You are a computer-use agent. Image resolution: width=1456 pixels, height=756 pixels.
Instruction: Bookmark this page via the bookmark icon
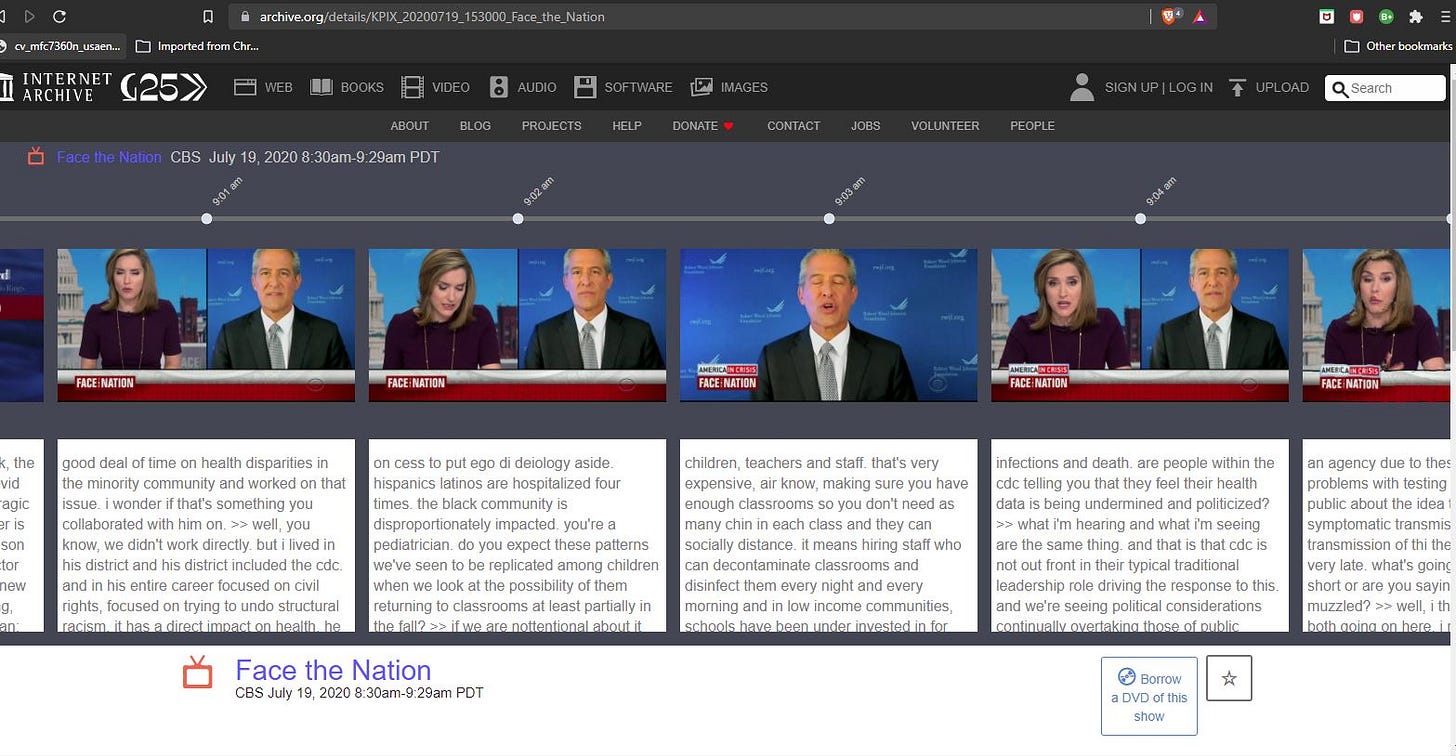pyautogui.click(x=208, y=16)
